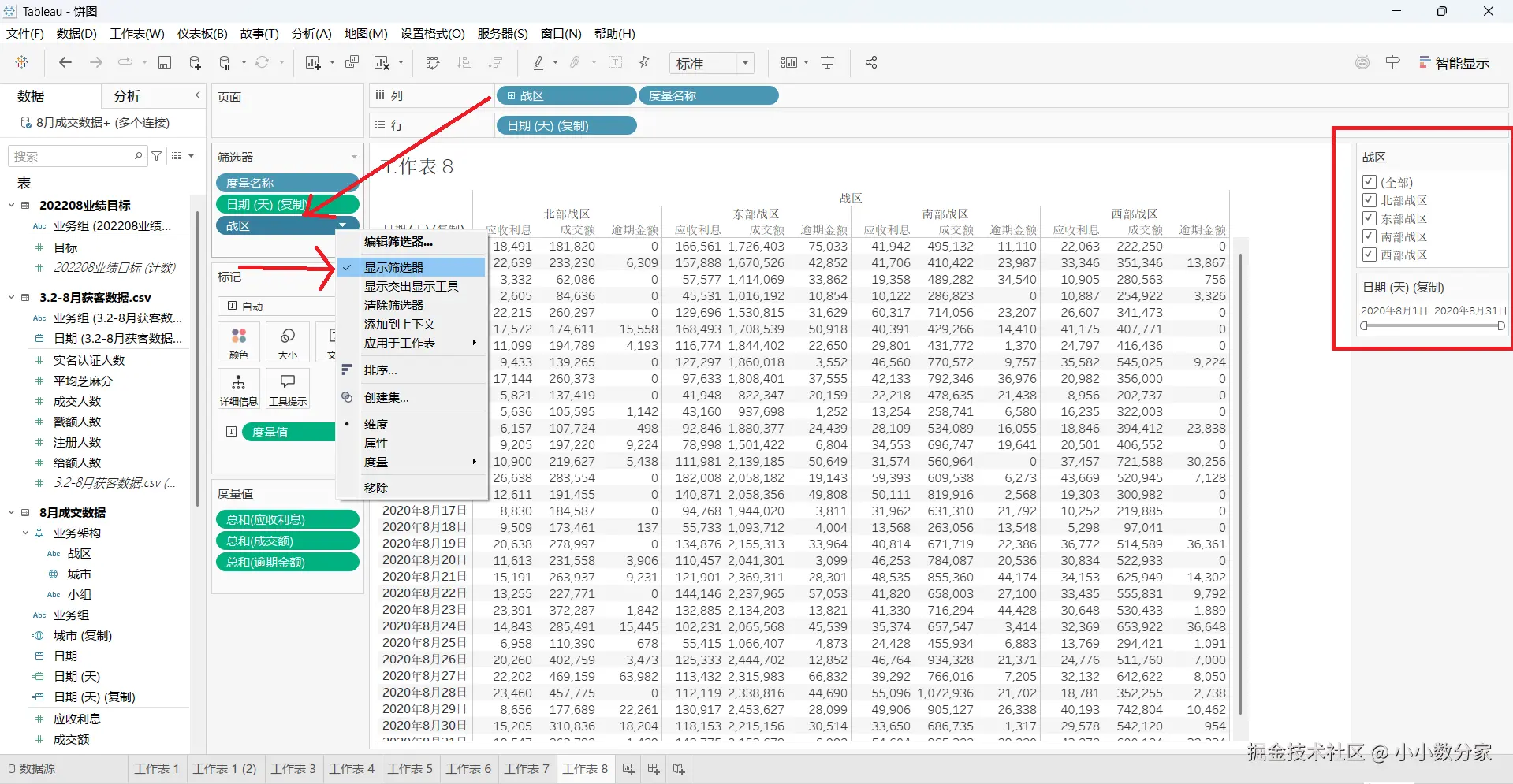Open the data guide icon near 智能显示
The image size is (1513, 784).
coord(1393,62)
